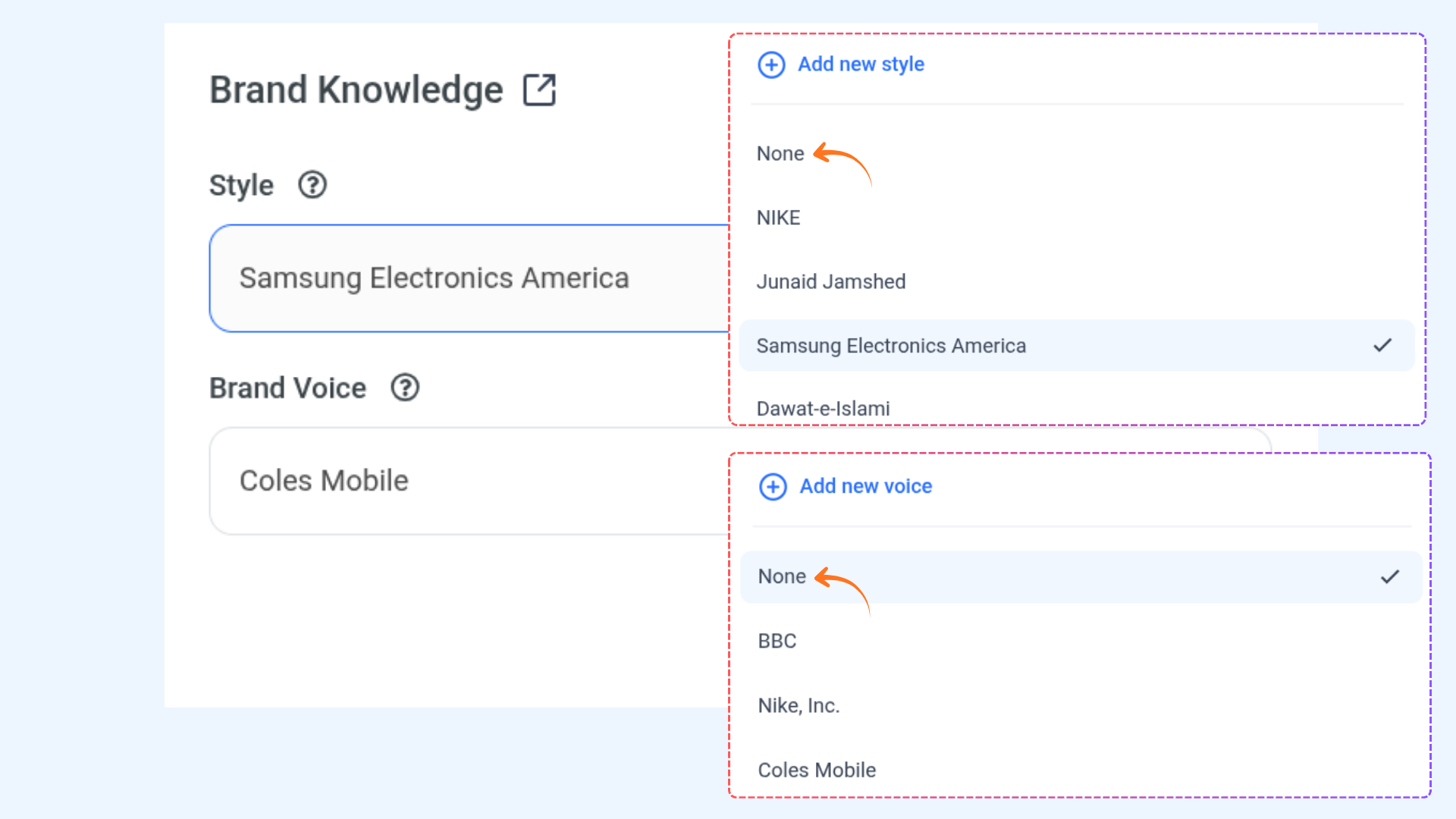The width and height of the screenshot is (1456, 819).
Task: Click checkmark next to Samsung Electronics America option
Action: pyautogui.click(x=1382, y=346)
